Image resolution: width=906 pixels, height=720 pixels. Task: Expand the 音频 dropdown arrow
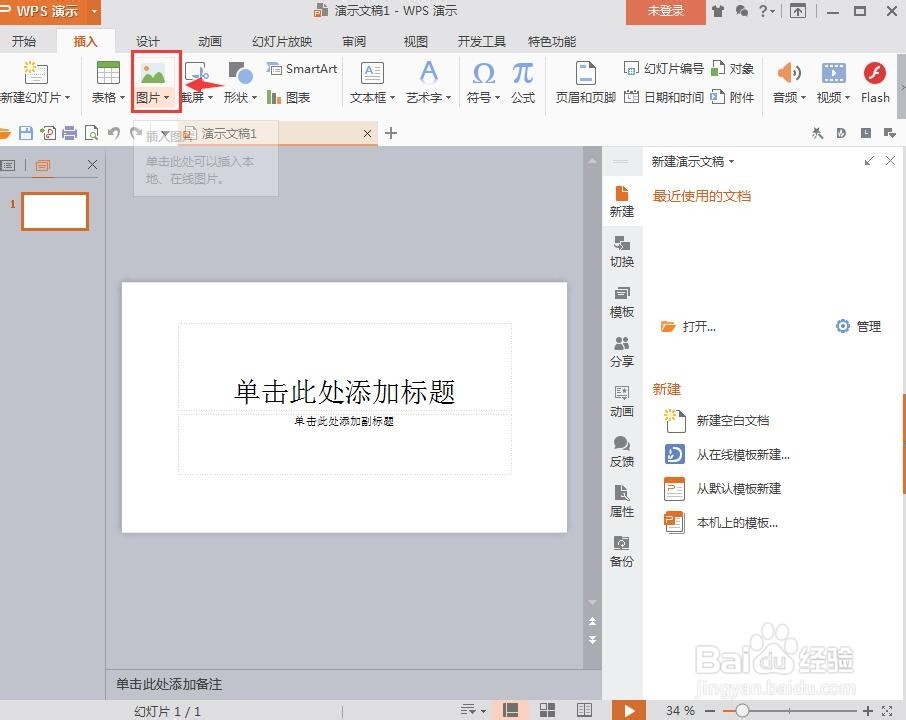(x=803, y=98)
